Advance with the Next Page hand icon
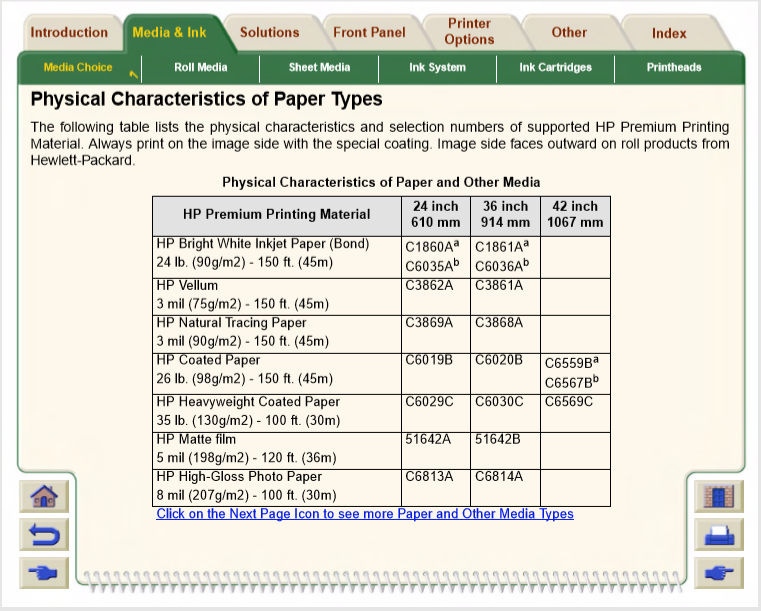The height and width of the screenshot is (611, 761). (x=718, y=573)
